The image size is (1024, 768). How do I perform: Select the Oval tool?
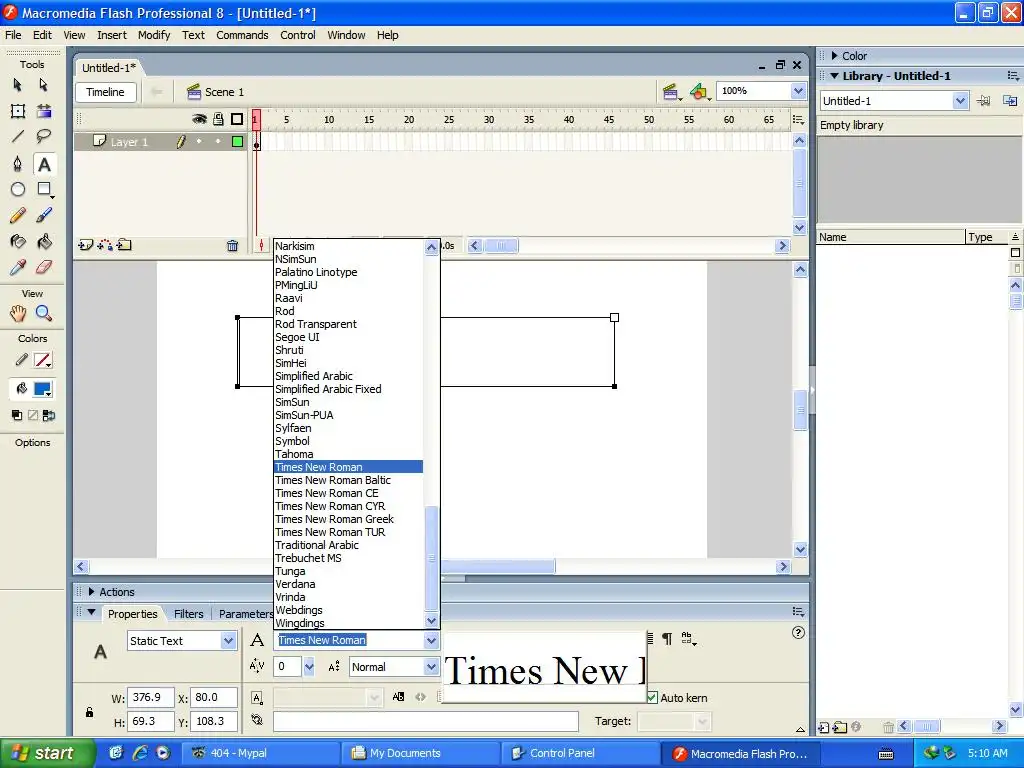click(18, 189)
